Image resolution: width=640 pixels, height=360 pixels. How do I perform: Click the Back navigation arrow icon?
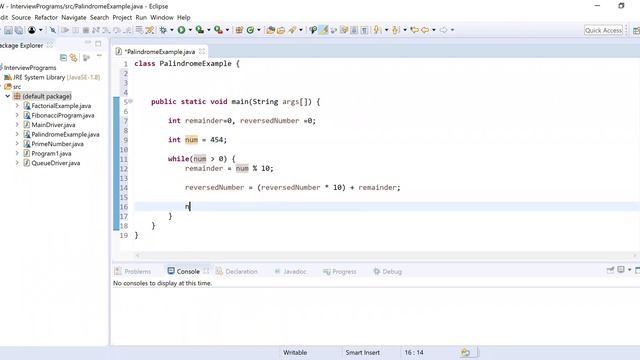coord(425,30)
